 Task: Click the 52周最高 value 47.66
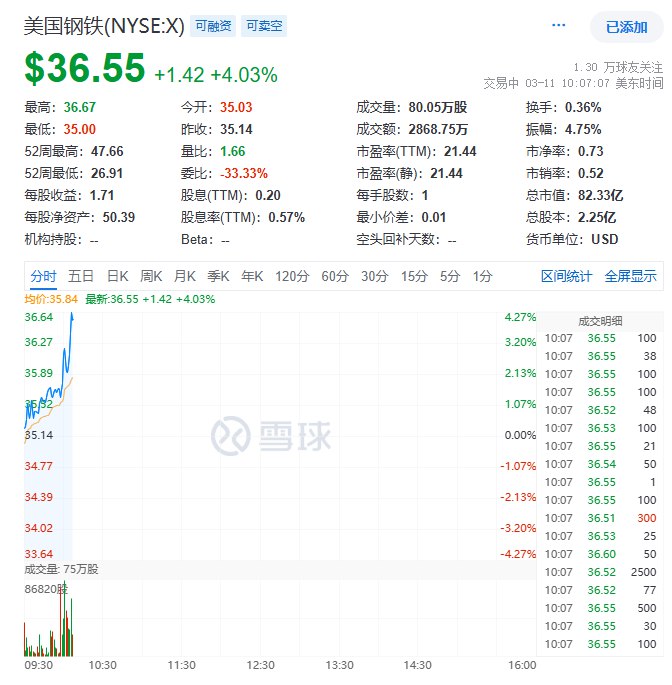coord(107,151)
